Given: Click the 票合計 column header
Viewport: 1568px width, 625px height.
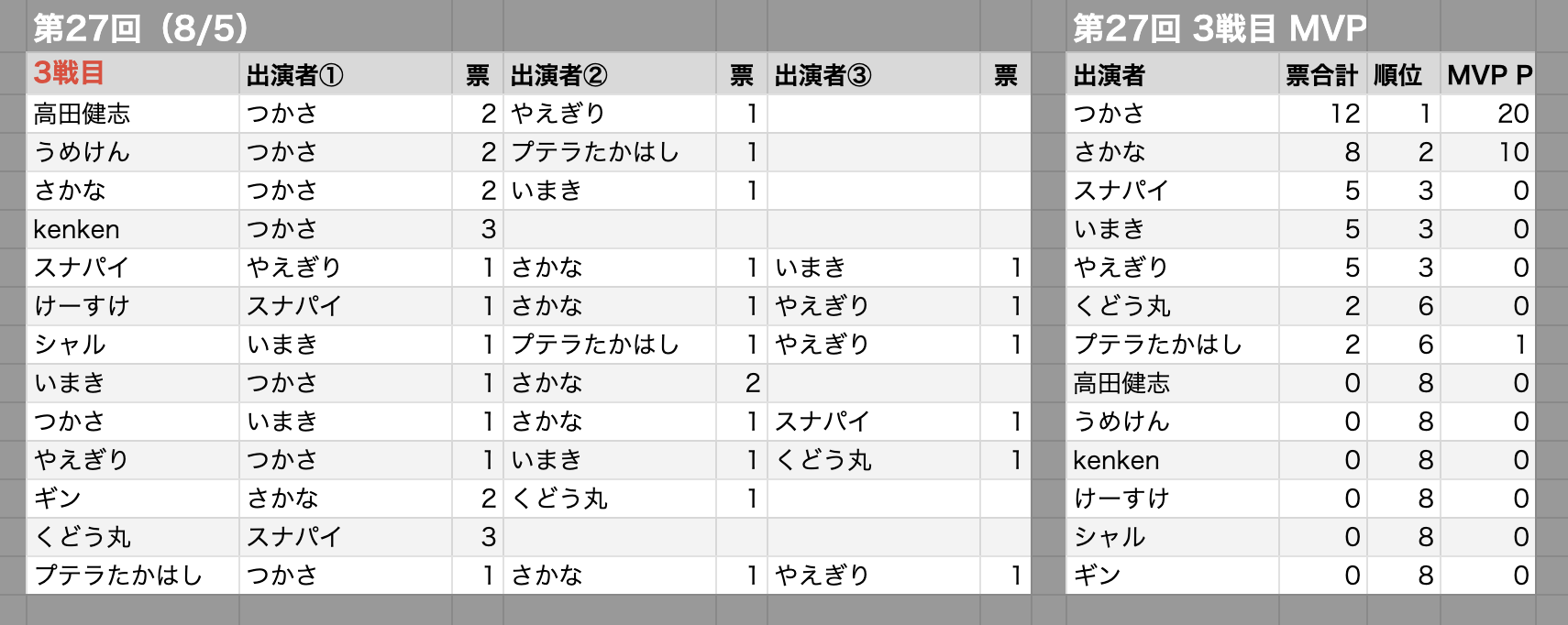Looking at the screenshot, I should [x=1322, y=74].
